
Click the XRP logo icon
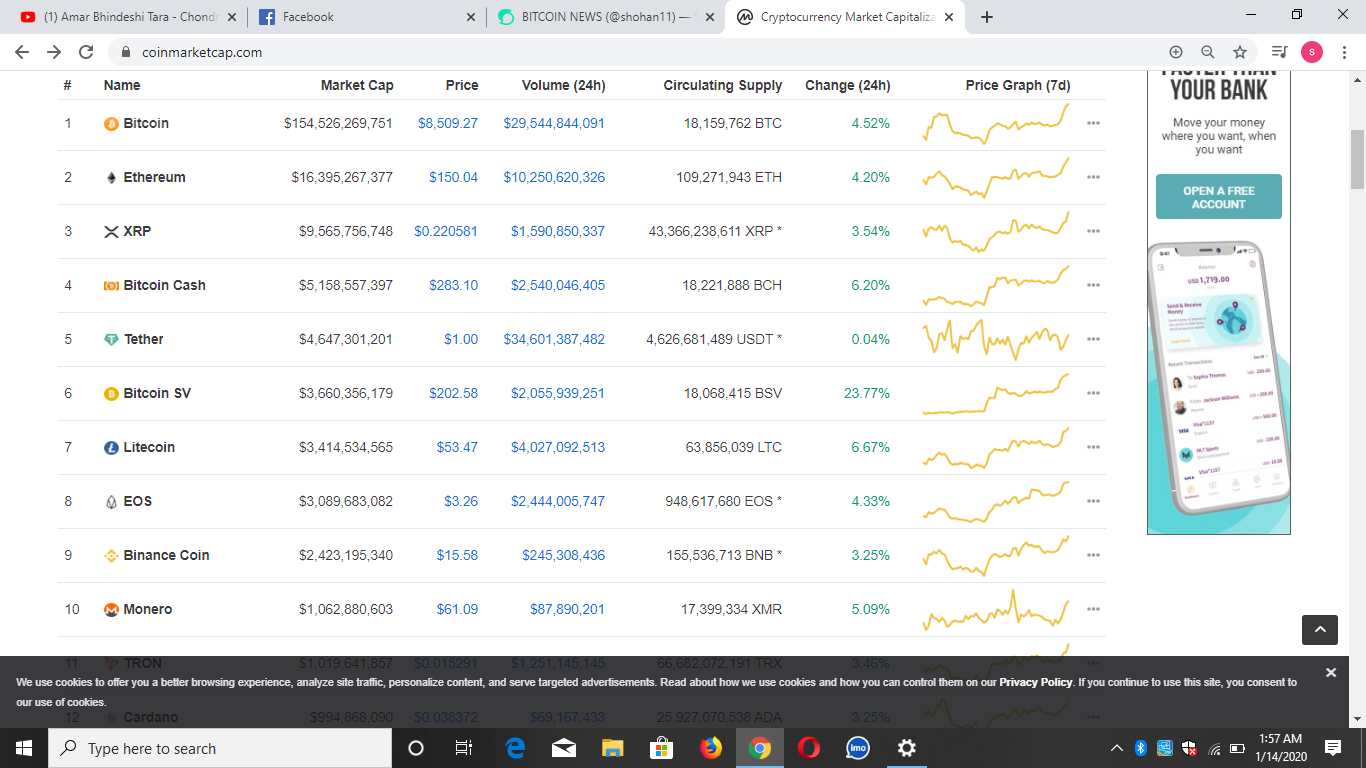click(112, 232)
